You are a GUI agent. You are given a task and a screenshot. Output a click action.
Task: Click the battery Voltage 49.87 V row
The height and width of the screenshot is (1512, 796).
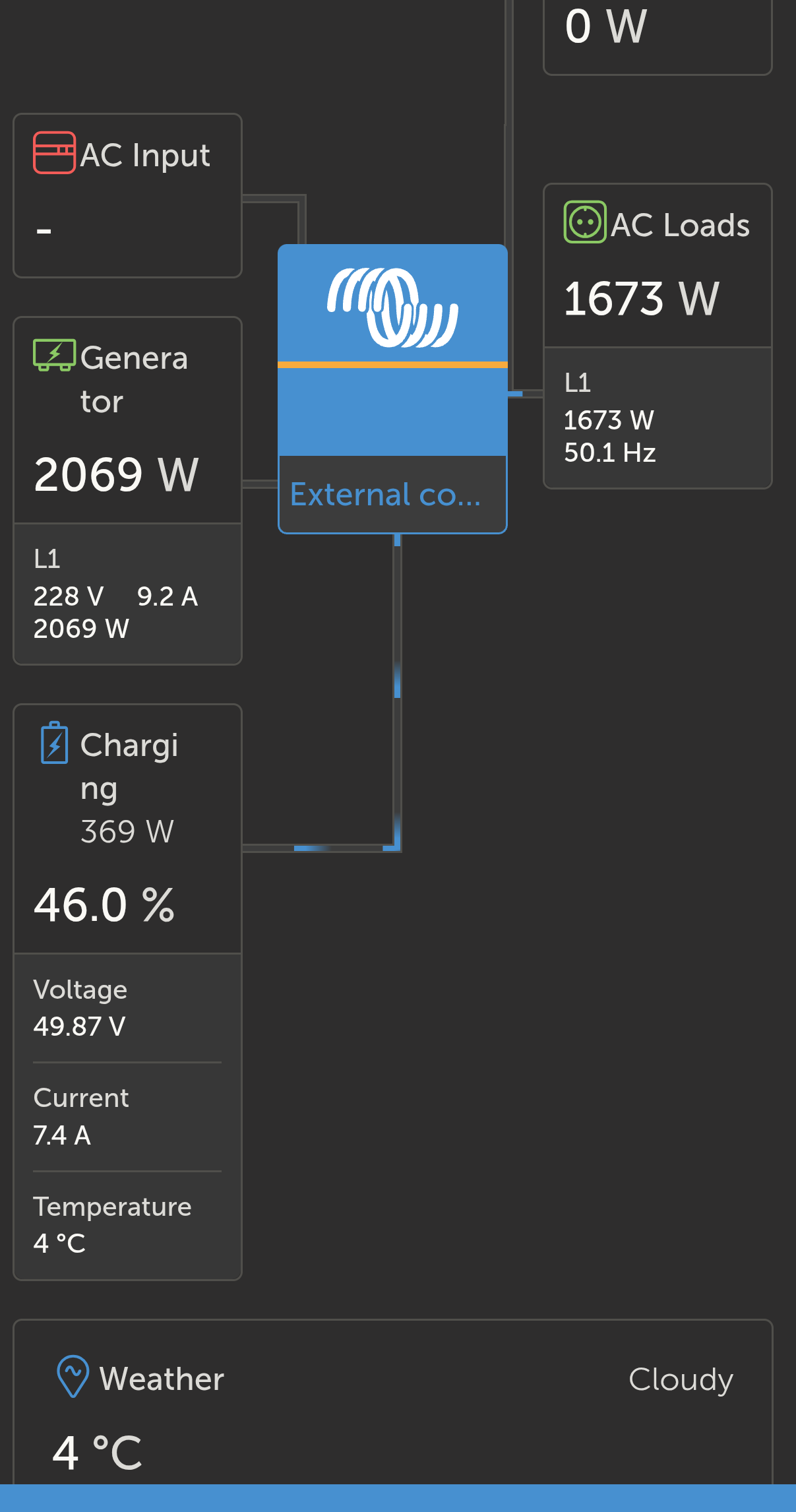(x=127, y=1008)
